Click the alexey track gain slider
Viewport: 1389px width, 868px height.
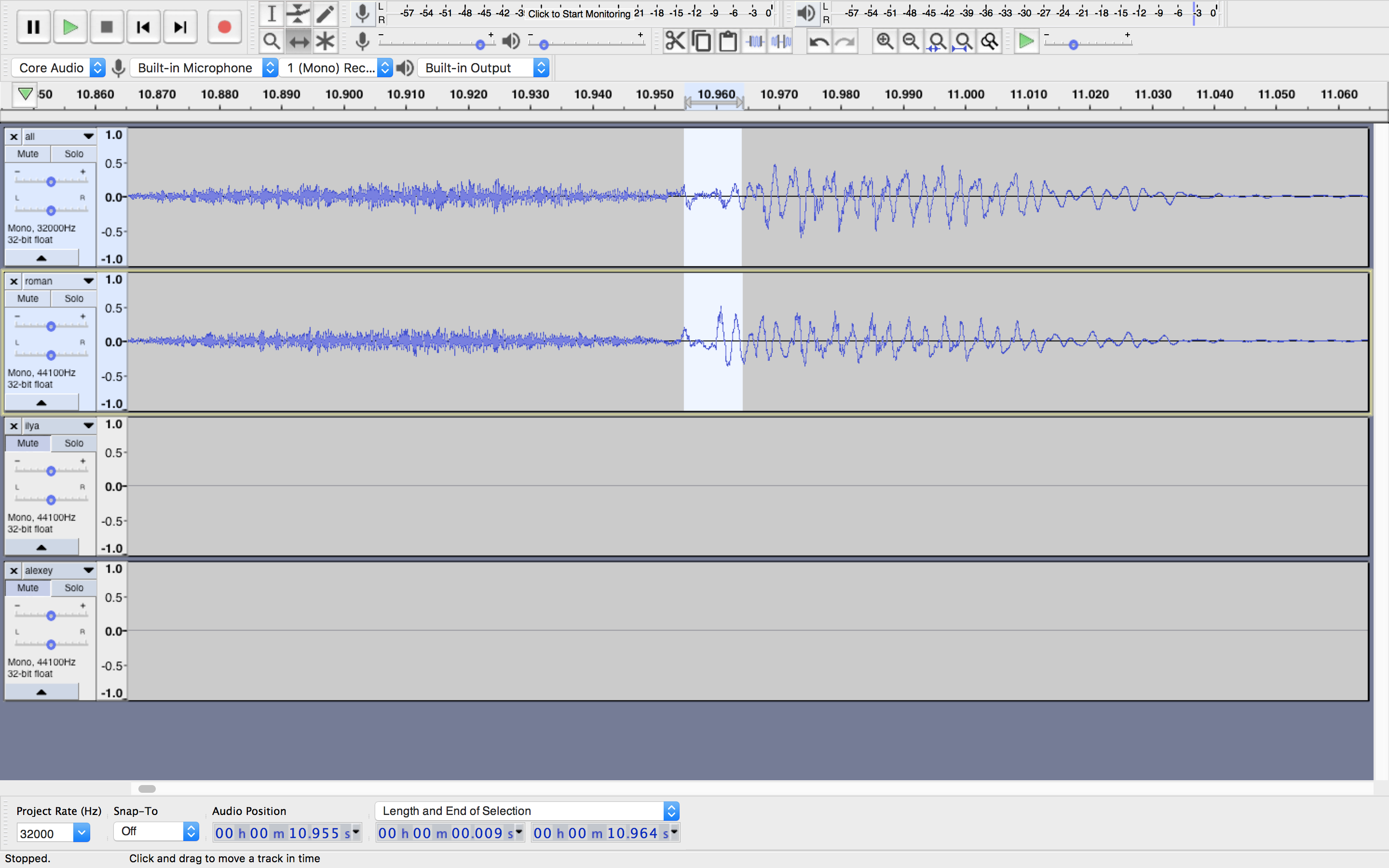[x=51, y=615]
